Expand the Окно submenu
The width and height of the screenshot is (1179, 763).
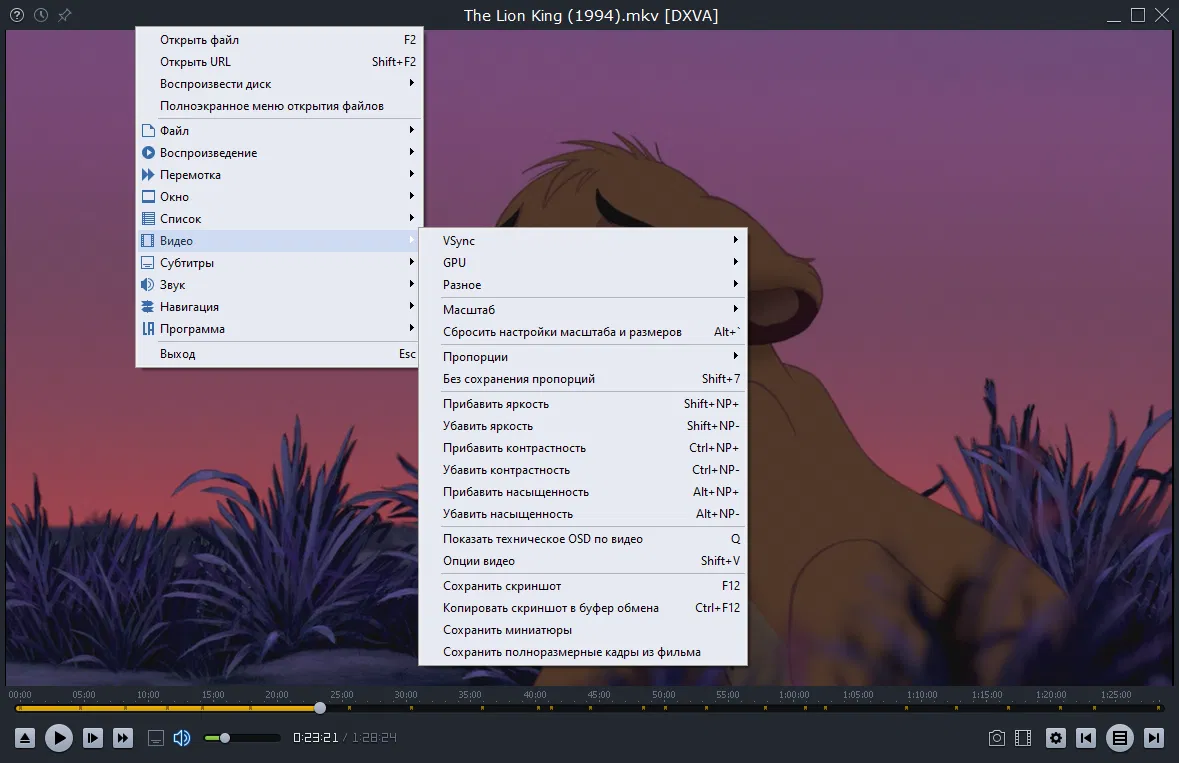click(x=279, y=197)
